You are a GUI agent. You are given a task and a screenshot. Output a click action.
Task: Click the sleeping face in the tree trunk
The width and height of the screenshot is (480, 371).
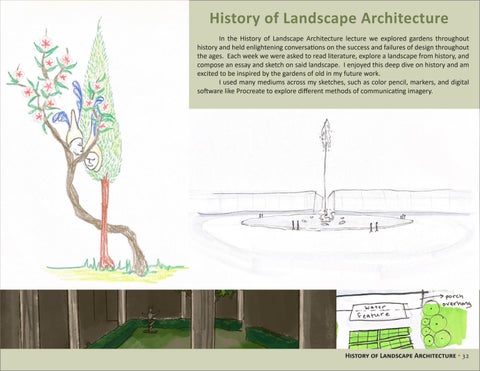(77, 147)
